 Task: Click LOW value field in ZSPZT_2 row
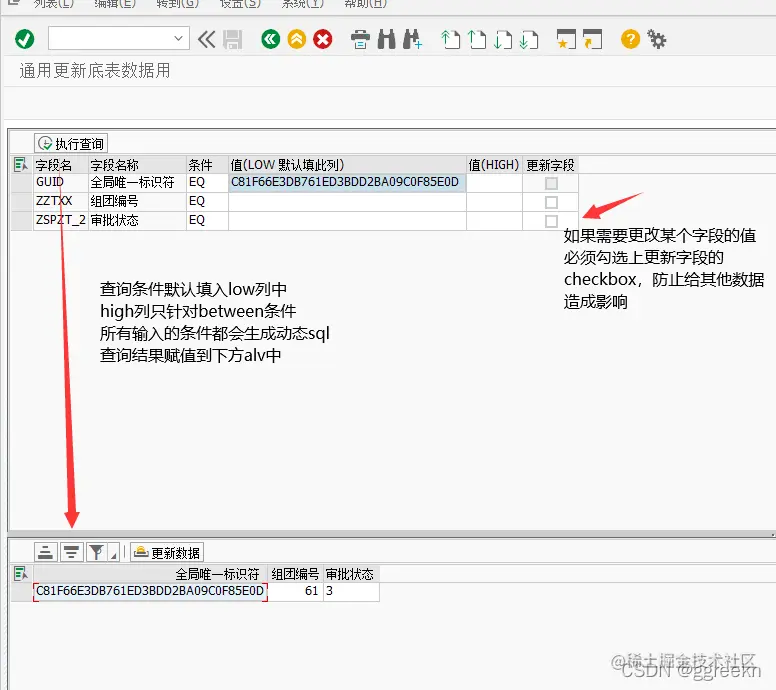coord(347,221)
